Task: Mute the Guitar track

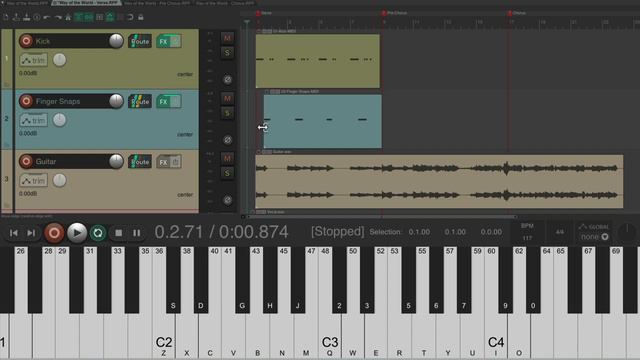Action: coord(227,158)
